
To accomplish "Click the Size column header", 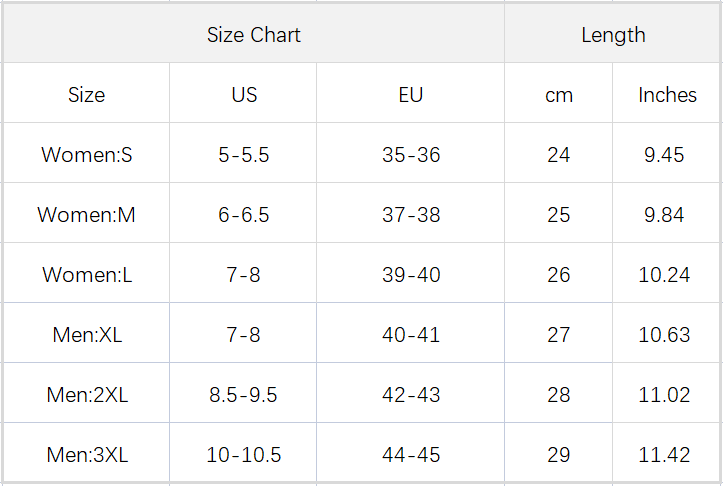I will (86, 95).
